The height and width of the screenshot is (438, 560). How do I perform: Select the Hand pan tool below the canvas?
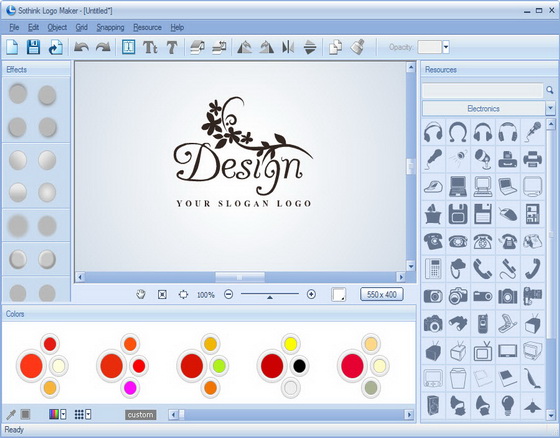tap(141, 294)
